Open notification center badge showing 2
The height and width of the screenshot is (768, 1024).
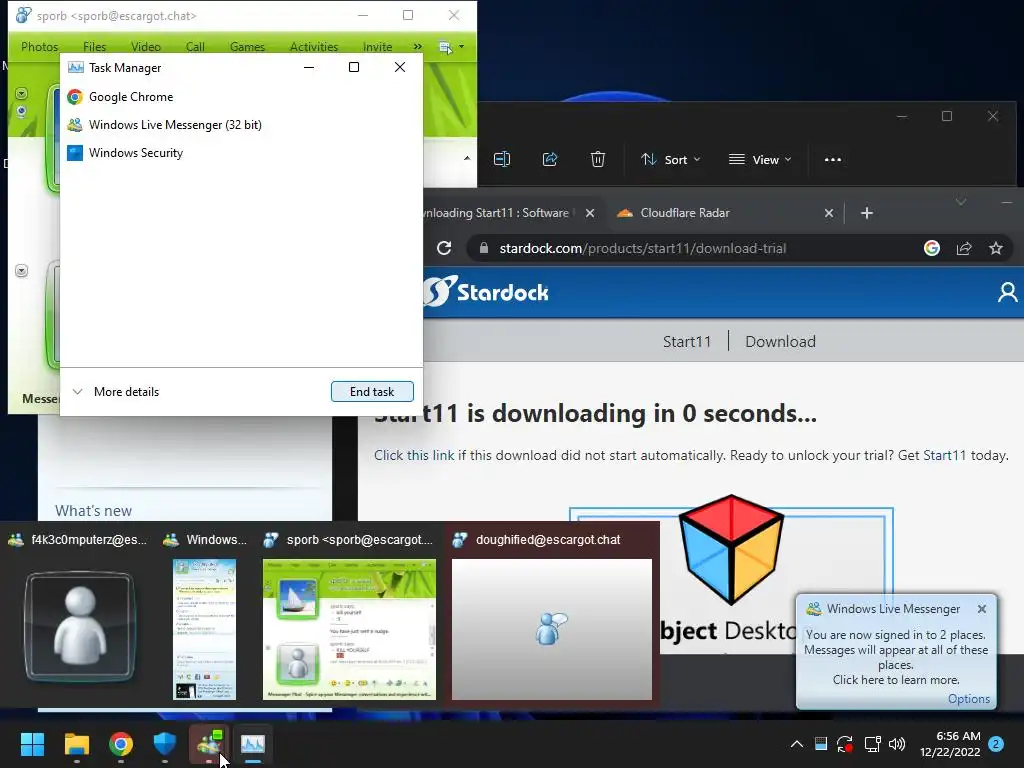[996, 744]
